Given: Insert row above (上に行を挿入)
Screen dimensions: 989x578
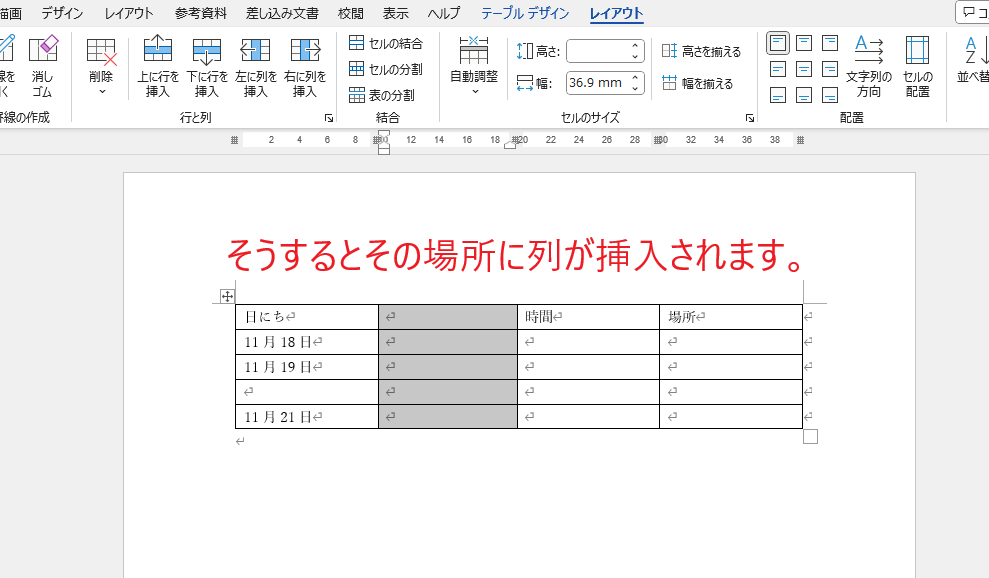Looking at the screenshot, I should (158, 66).
